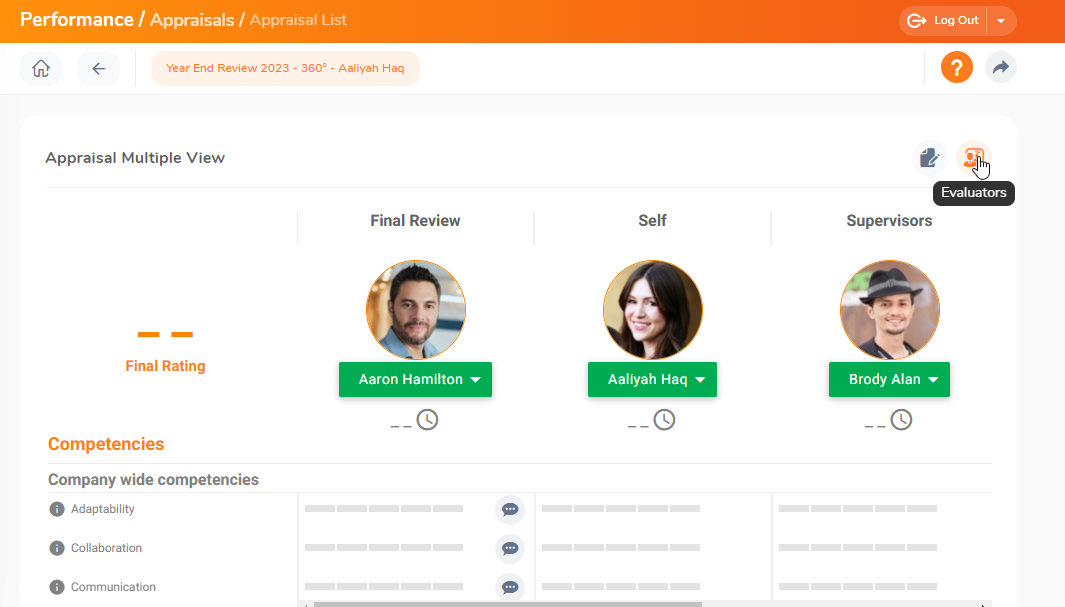Open the Evaluators icon
This screenshot has width=1065, height=607.
pyautogui.click(x=973, y=158)
